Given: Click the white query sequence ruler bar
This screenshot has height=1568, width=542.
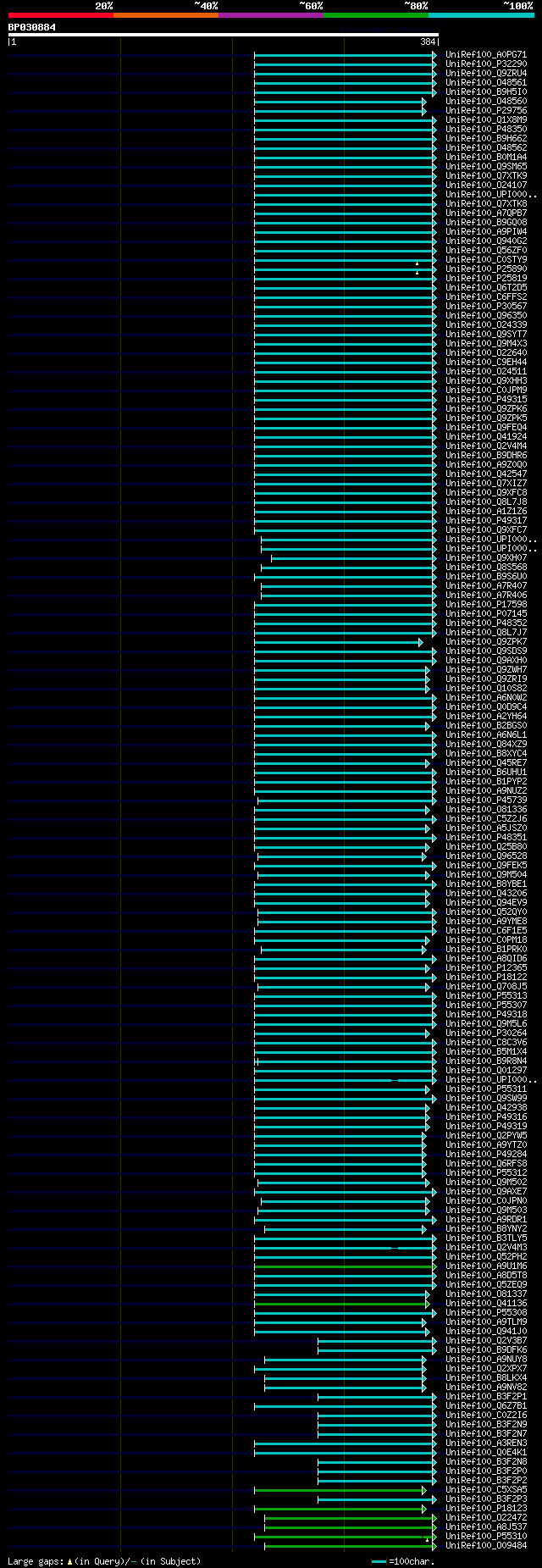Looking at the screenshot, I should (x=224, y=35).
